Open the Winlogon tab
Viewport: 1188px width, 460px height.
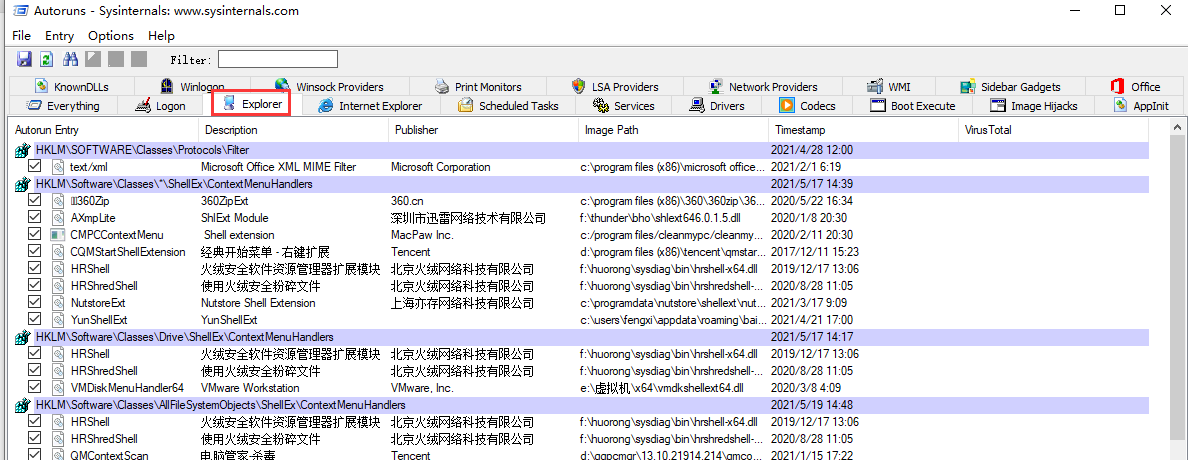click(192, 86)
